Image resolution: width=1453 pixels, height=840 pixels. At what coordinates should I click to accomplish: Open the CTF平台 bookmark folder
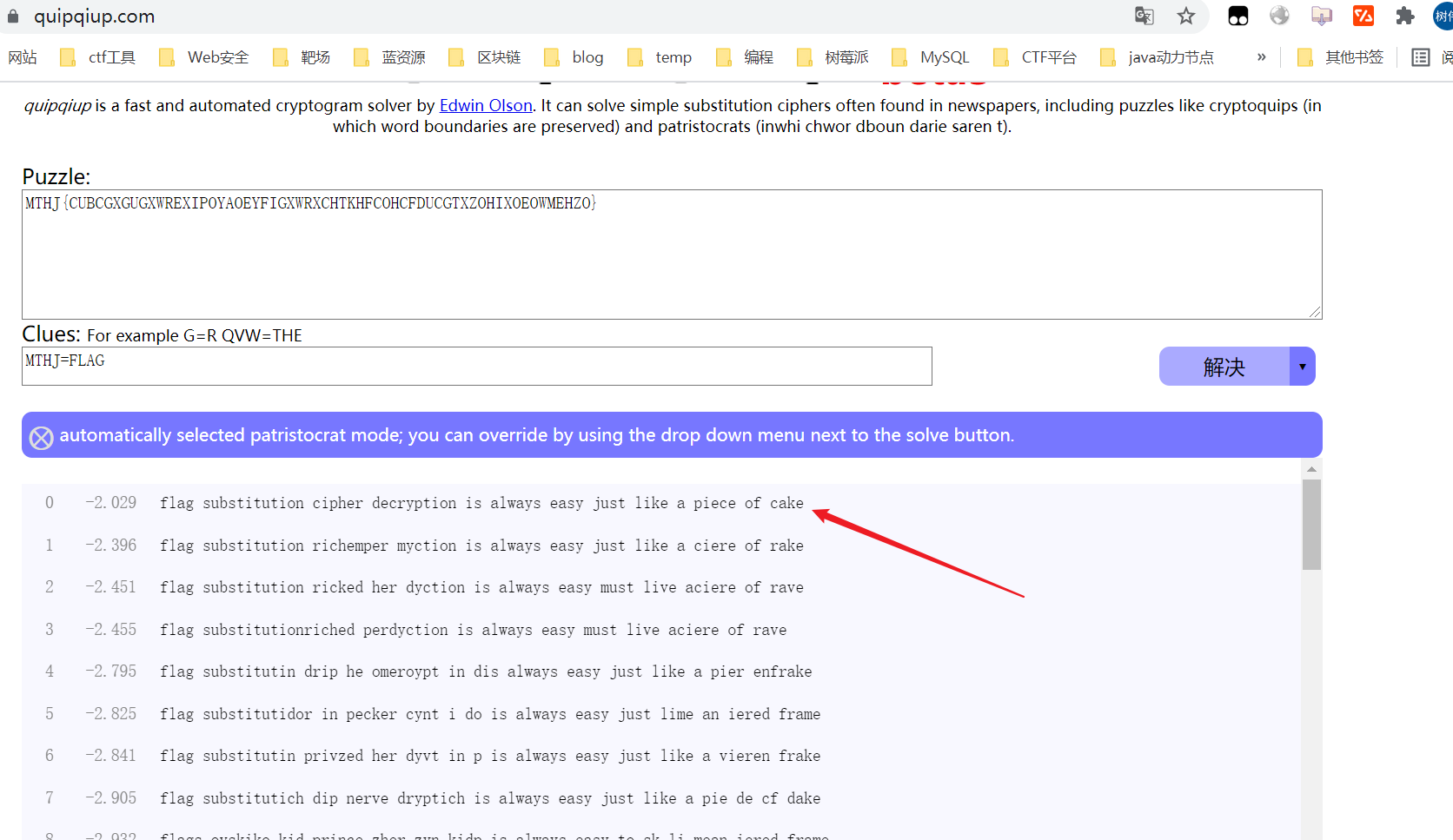click(x=1035, y=57)
